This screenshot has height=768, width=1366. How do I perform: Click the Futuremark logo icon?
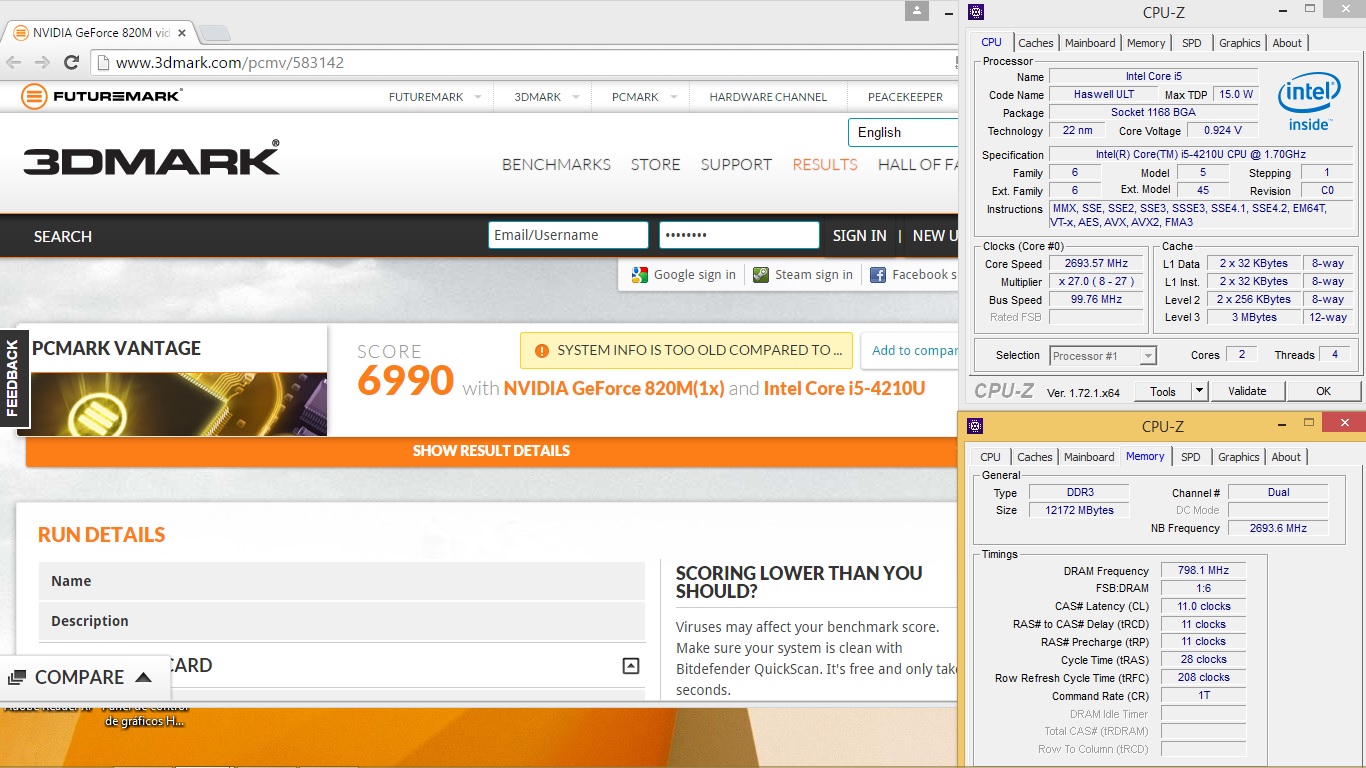[34, 97]
